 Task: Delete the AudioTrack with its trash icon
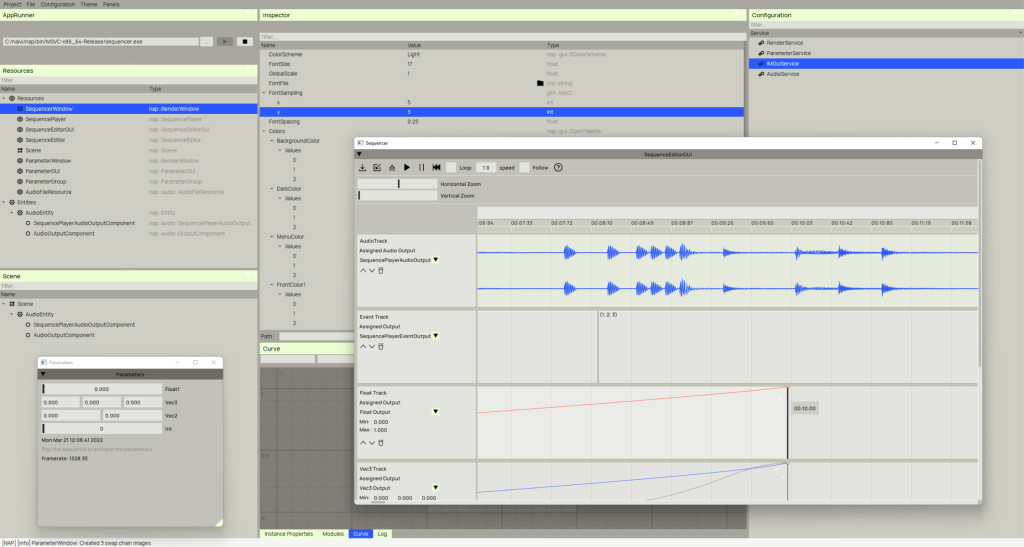381,270
